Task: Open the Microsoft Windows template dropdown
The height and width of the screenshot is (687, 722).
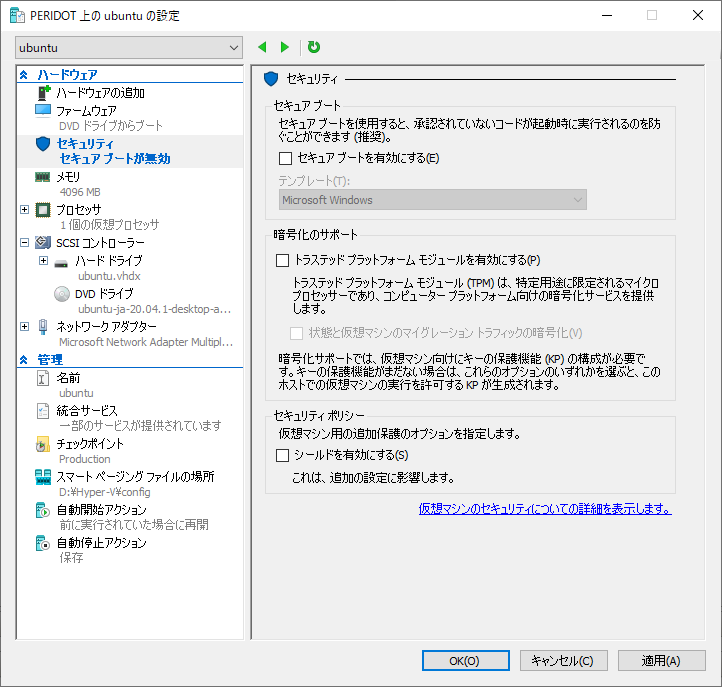Action: tap(433, 200)
